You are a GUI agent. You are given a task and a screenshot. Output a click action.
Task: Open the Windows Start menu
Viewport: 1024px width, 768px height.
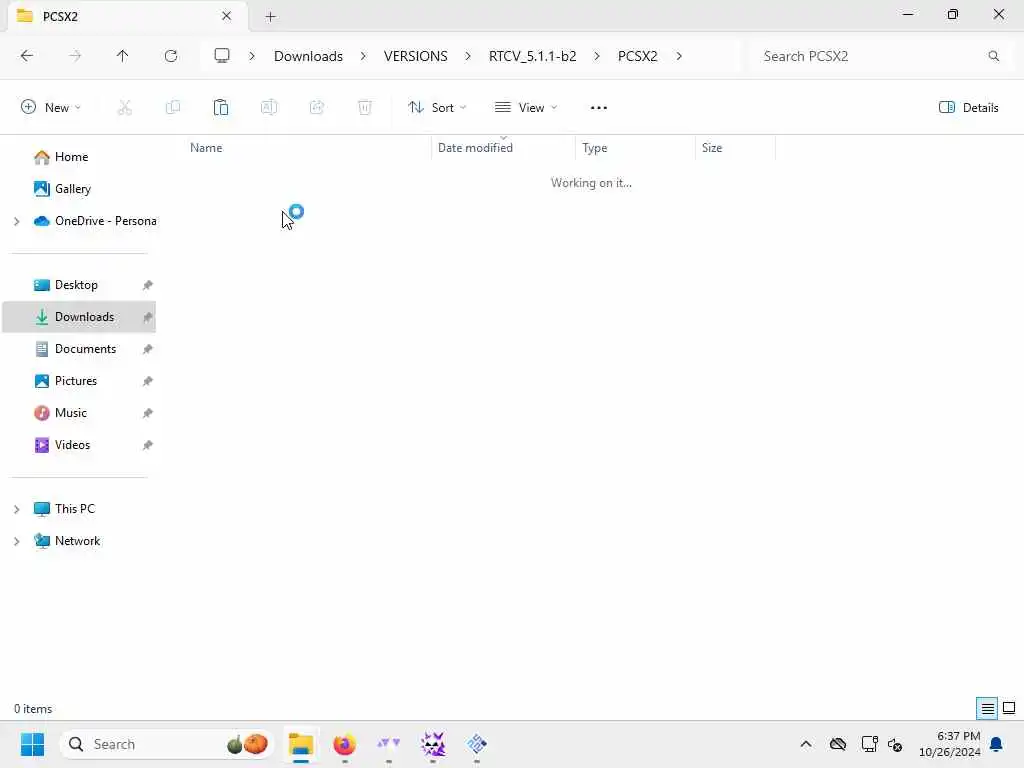32,744
